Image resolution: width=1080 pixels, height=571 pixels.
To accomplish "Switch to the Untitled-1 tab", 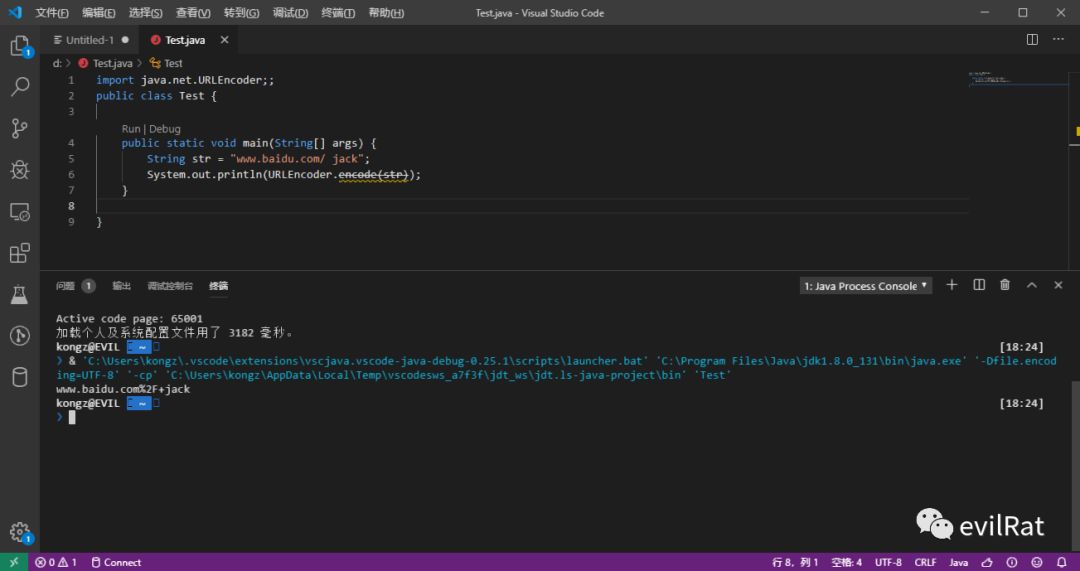I will point(89,40).
